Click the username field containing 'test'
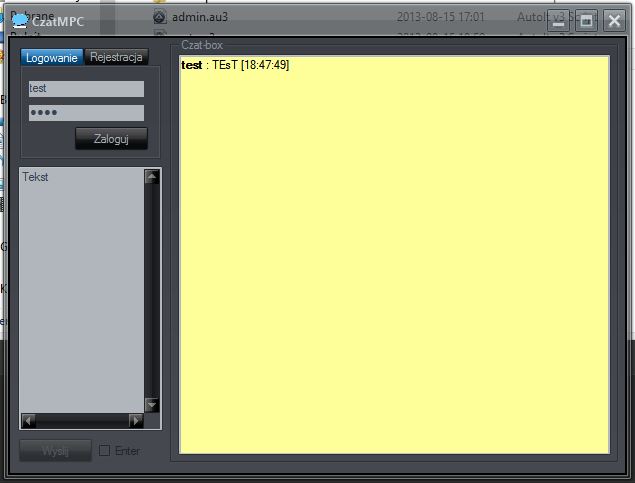This screenshot has height=483, width=635. click(x=86, y=89)
